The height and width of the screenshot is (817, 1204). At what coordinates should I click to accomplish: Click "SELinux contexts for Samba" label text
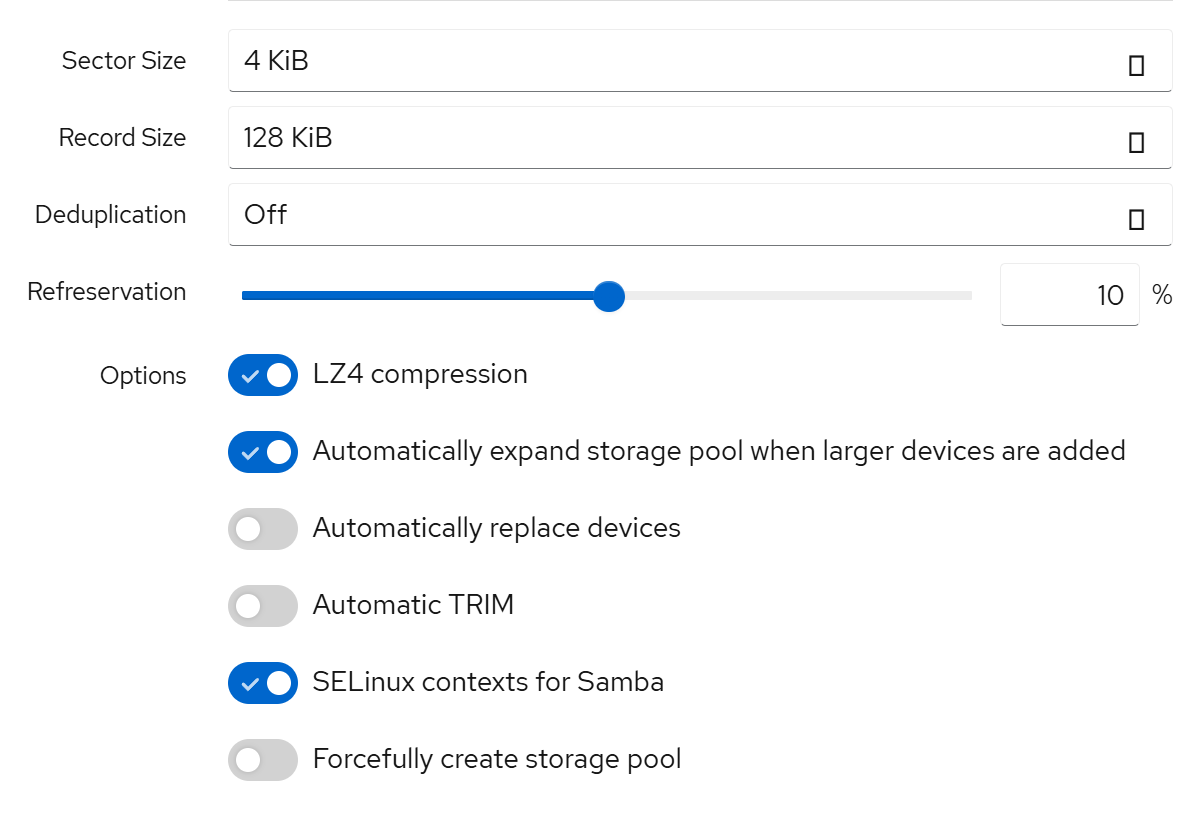pos(488,682)
